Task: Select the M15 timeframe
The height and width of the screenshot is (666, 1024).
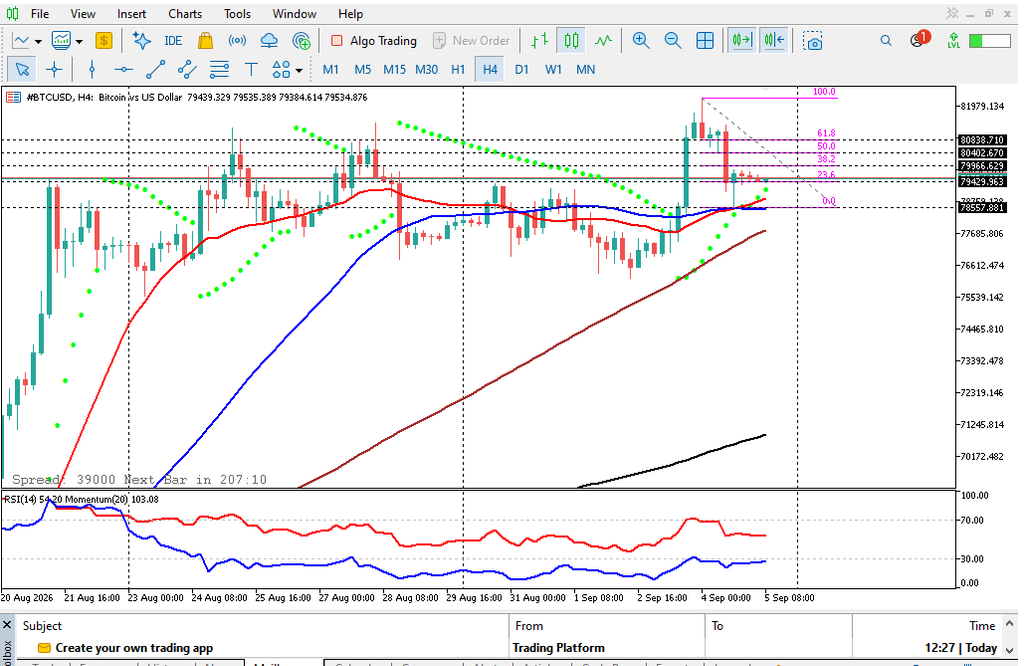Action: click(394, 69)
